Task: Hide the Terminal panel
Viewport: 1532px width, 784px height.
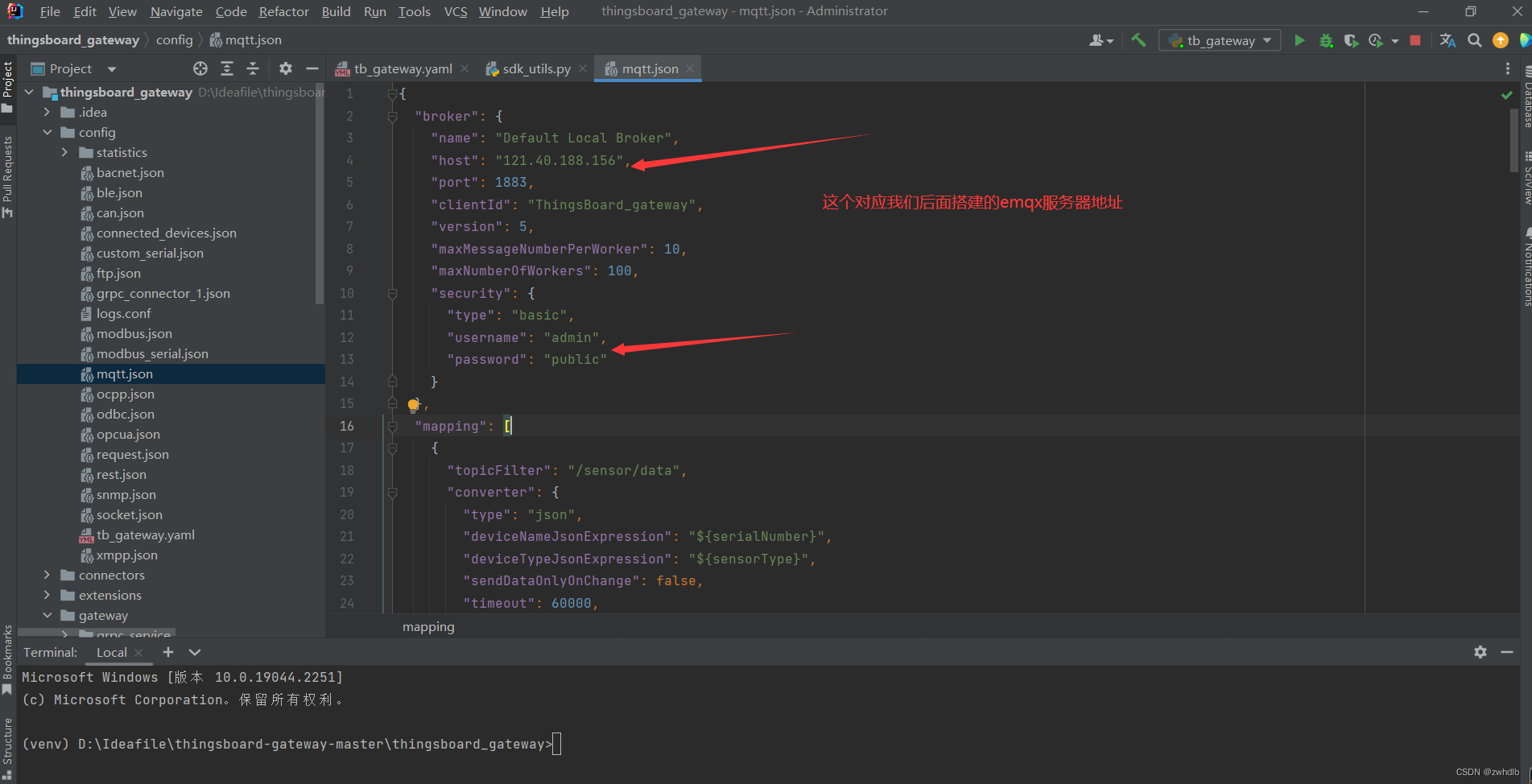Action: click(1507, 652)
